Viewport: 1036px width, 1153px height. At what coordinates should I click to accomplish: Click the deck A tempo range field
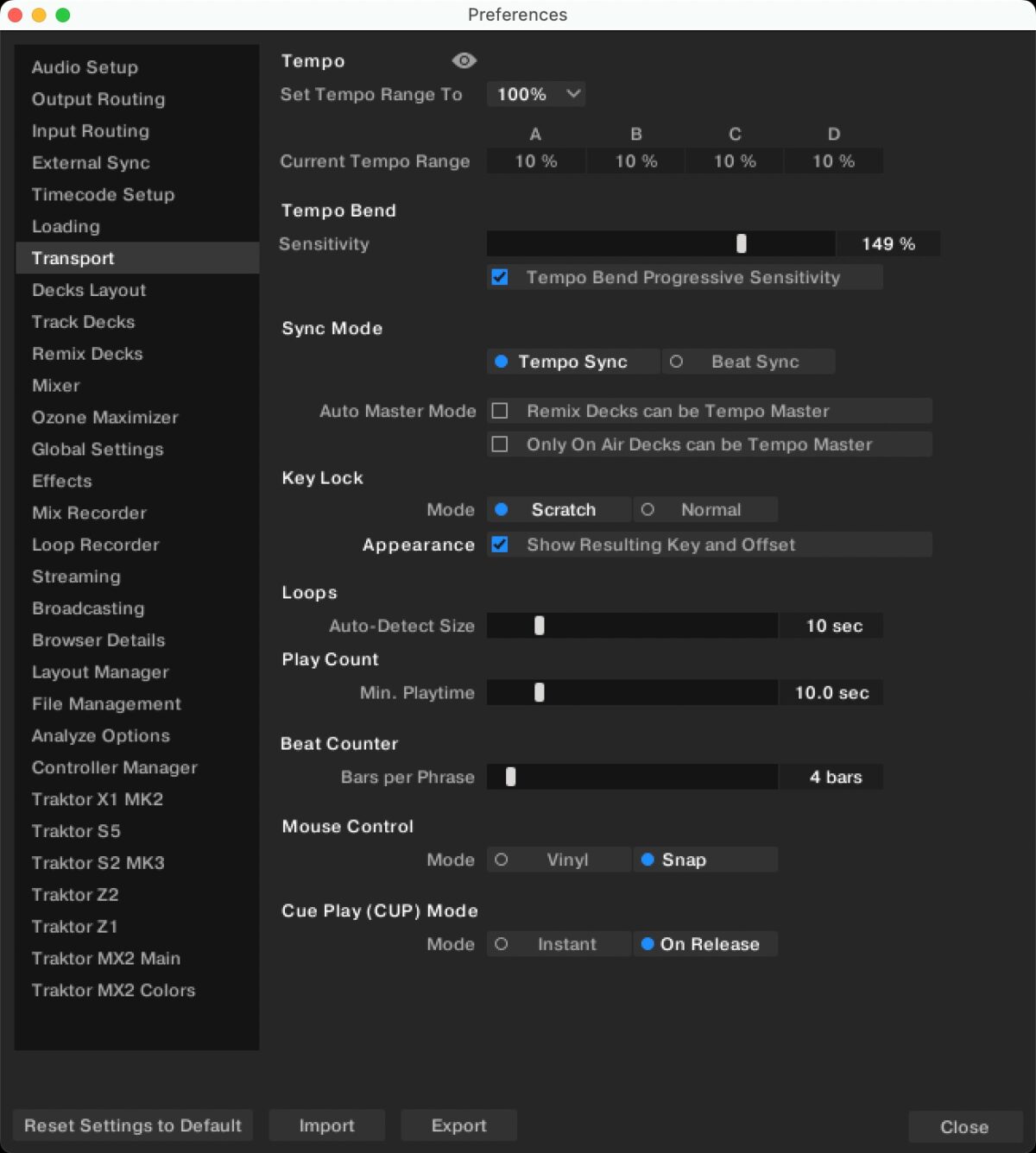535,161
